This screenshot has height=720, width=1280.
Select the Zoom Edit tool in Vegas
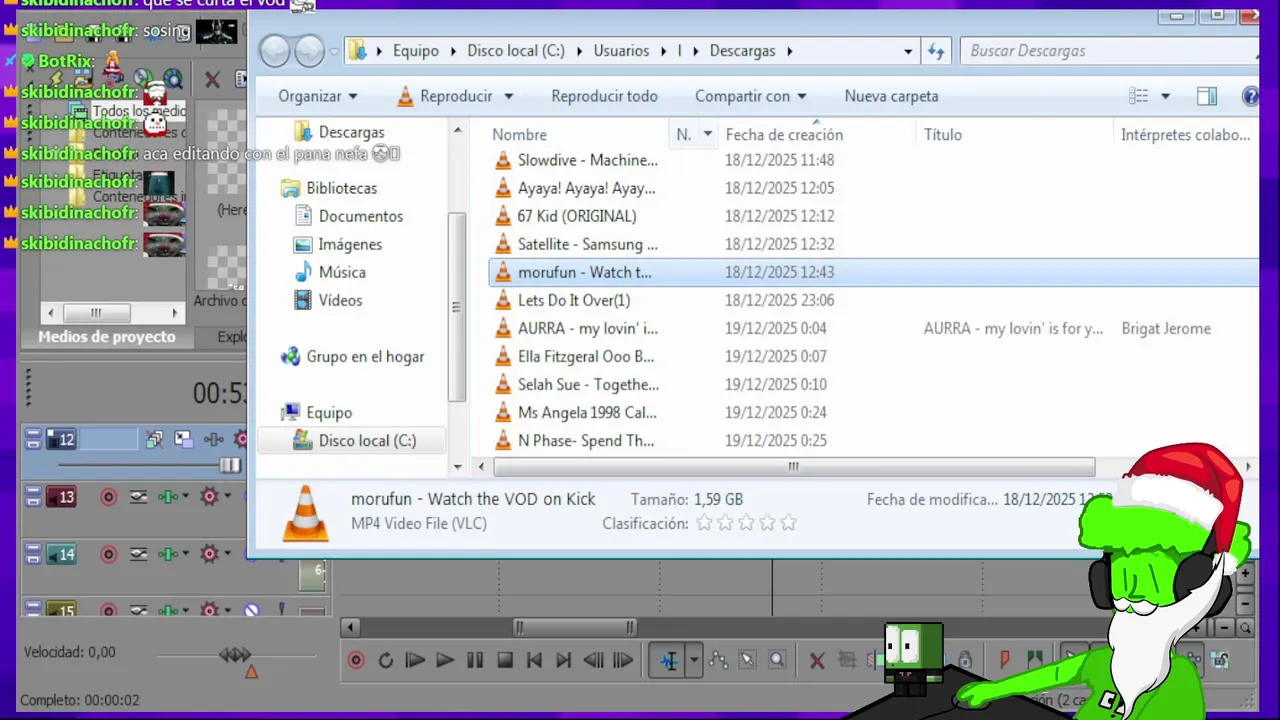pyautogui.click(x=777, y=660)
